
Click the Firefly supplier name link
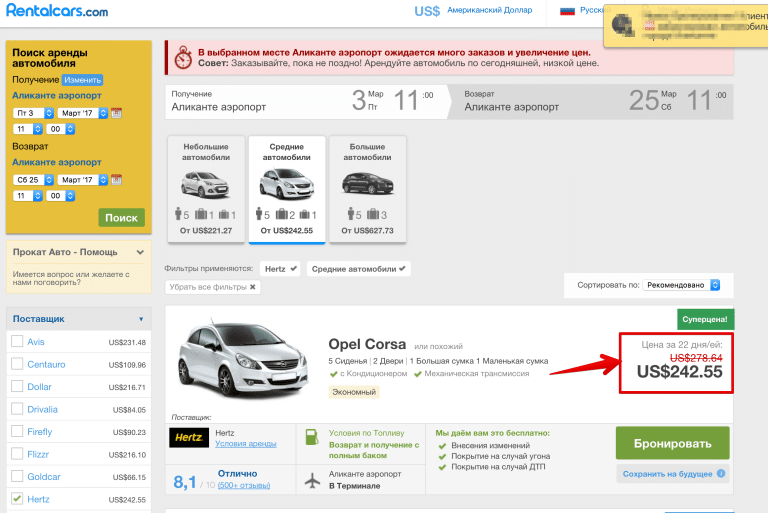click(x=40, y=432)
